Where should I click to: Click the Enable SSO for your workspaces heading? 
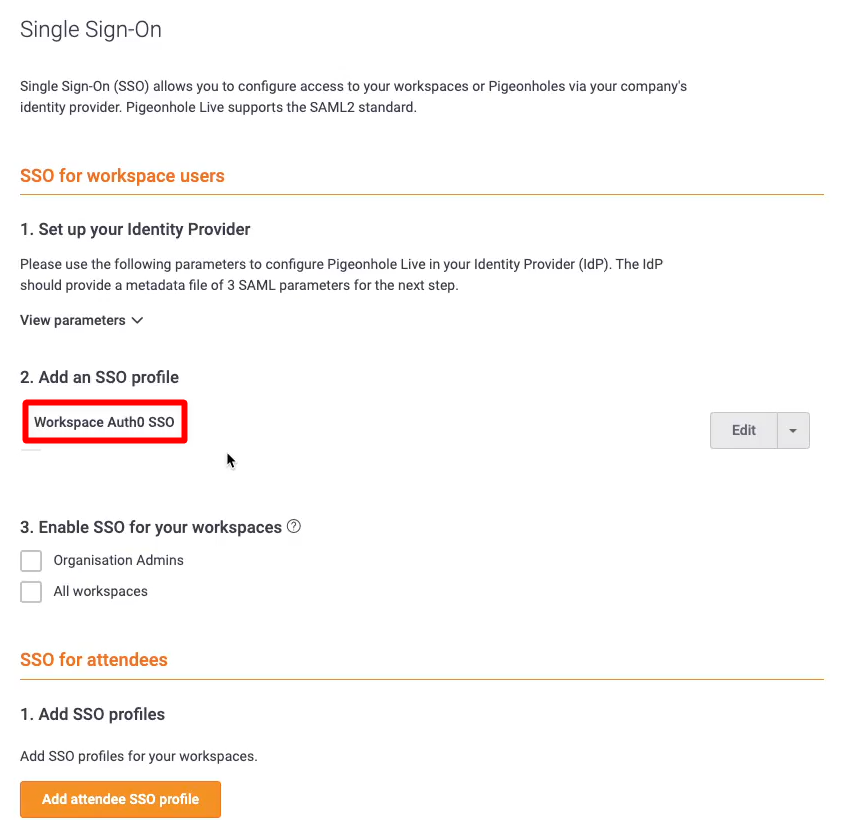click(x=150, y=527)
